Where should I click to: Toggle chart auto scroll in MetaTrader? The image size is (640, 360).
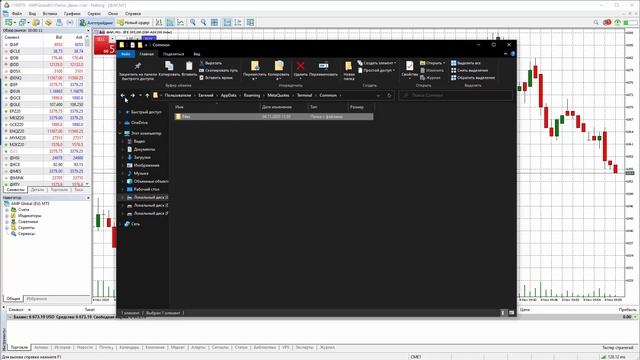tap(227, 22)
